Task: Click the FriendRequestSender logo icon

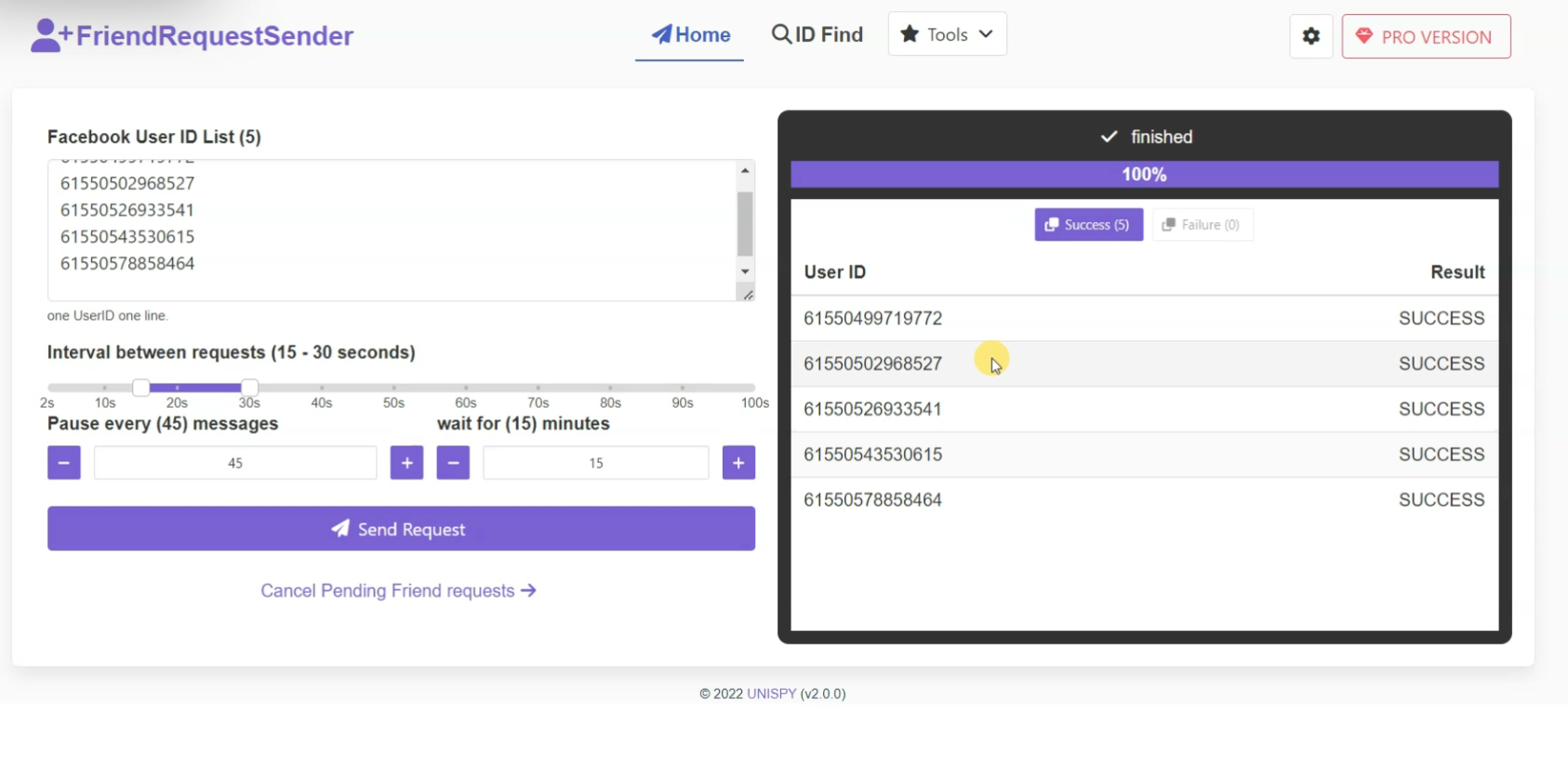Action: 50,36
